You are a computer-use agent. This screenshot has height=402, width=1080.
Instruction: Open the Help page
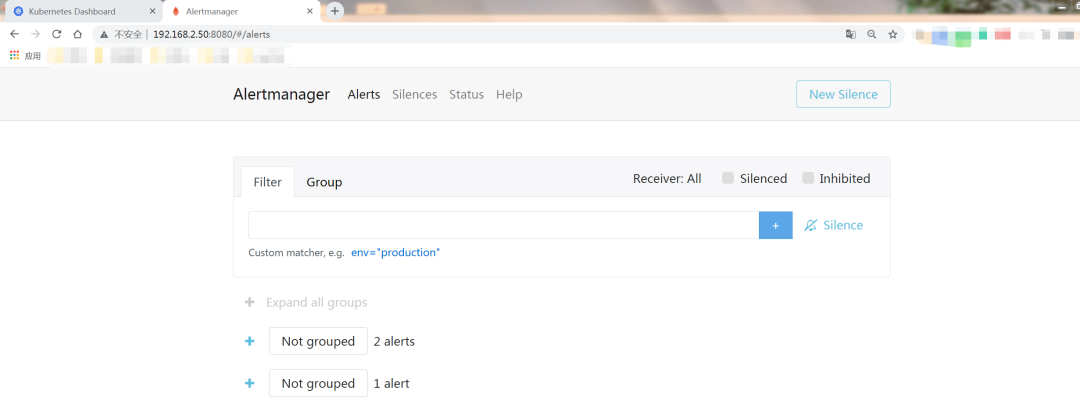click(x=509, y=94)
